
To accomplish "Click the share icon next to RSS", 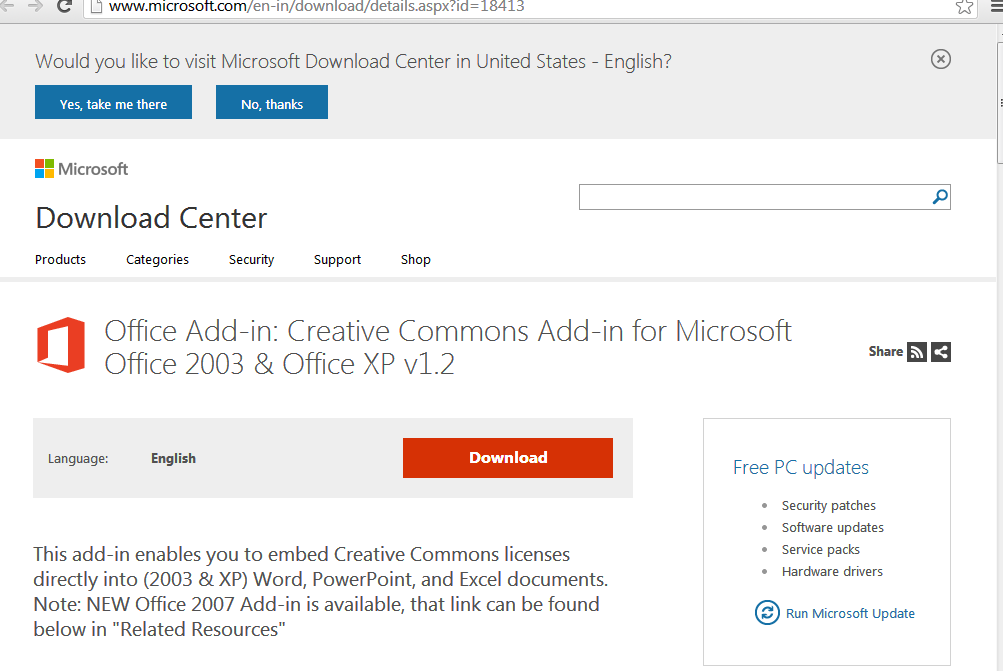I will coord(941,352).
